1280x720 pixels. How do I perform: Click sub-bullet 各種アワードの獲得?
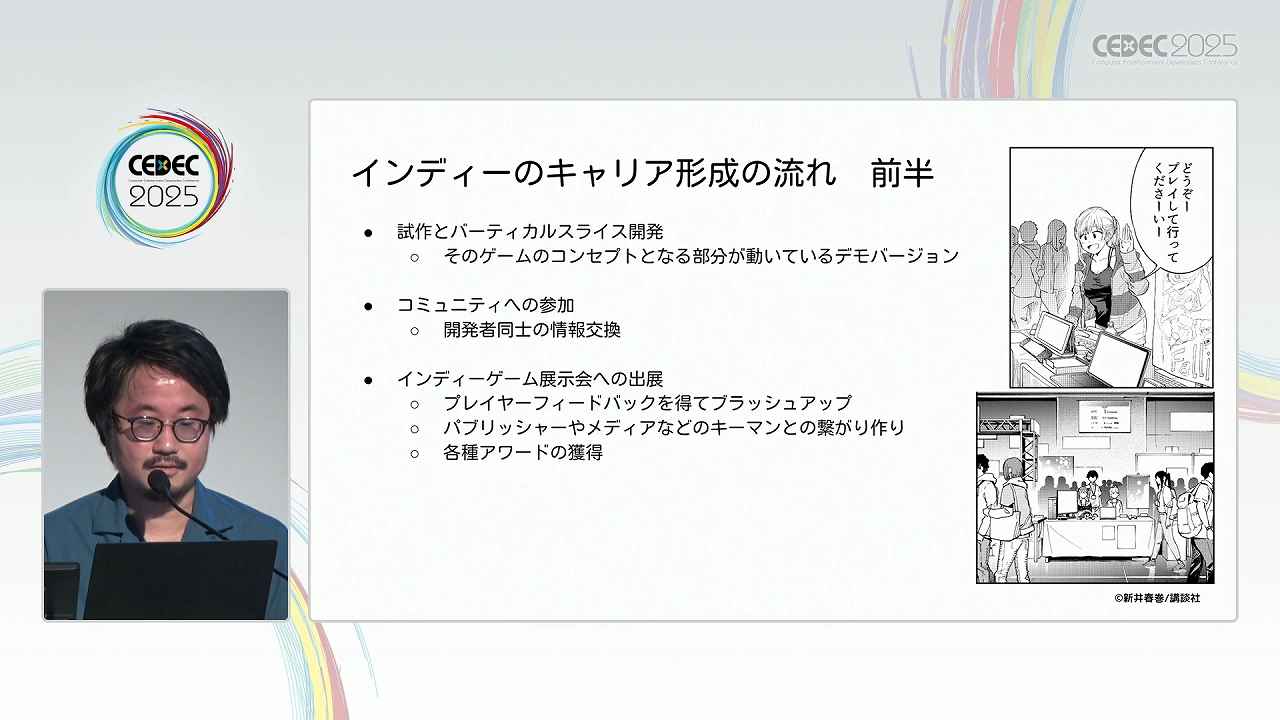522,452
